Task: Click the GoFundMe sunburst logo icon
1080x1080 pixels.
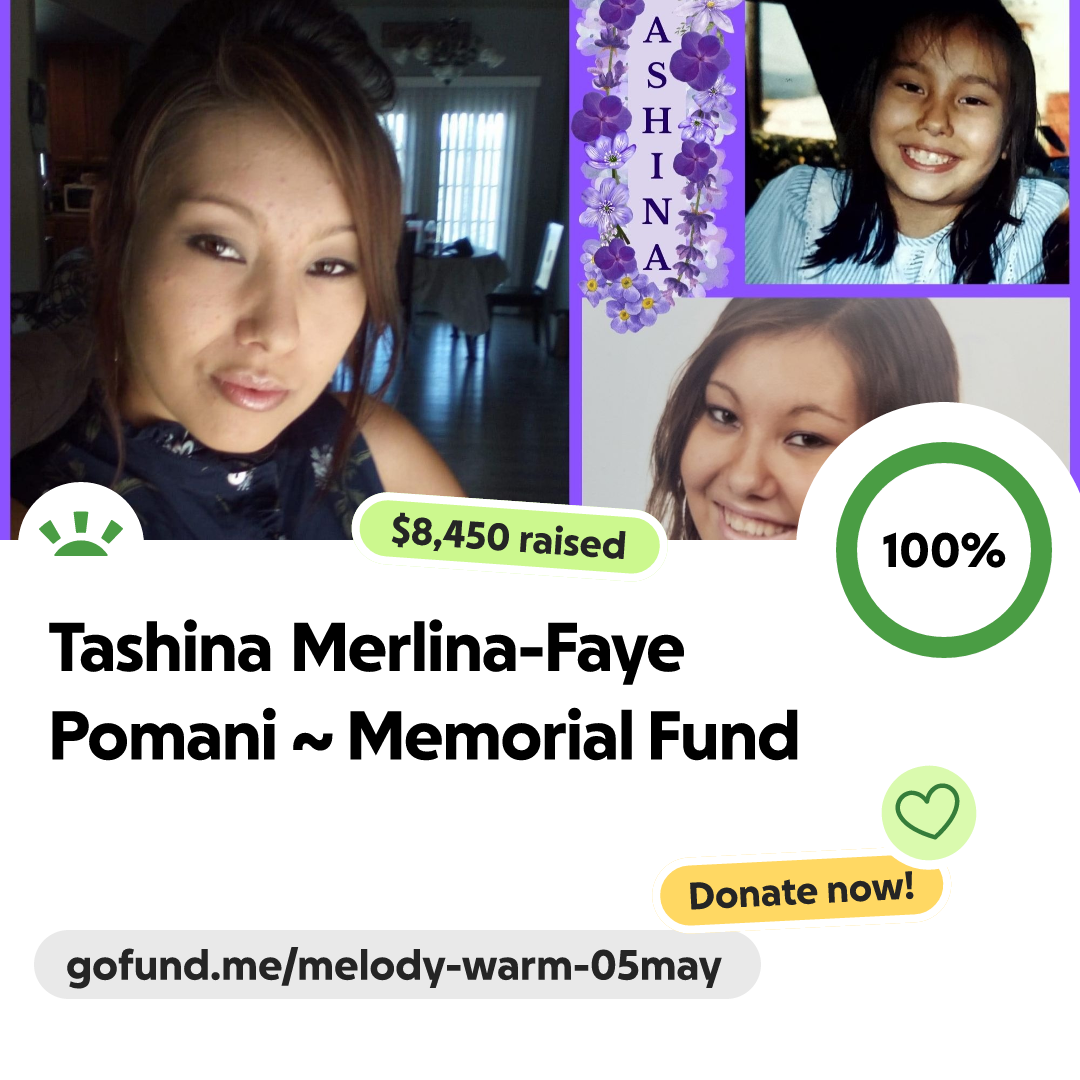Action: [x=81, y=533]
